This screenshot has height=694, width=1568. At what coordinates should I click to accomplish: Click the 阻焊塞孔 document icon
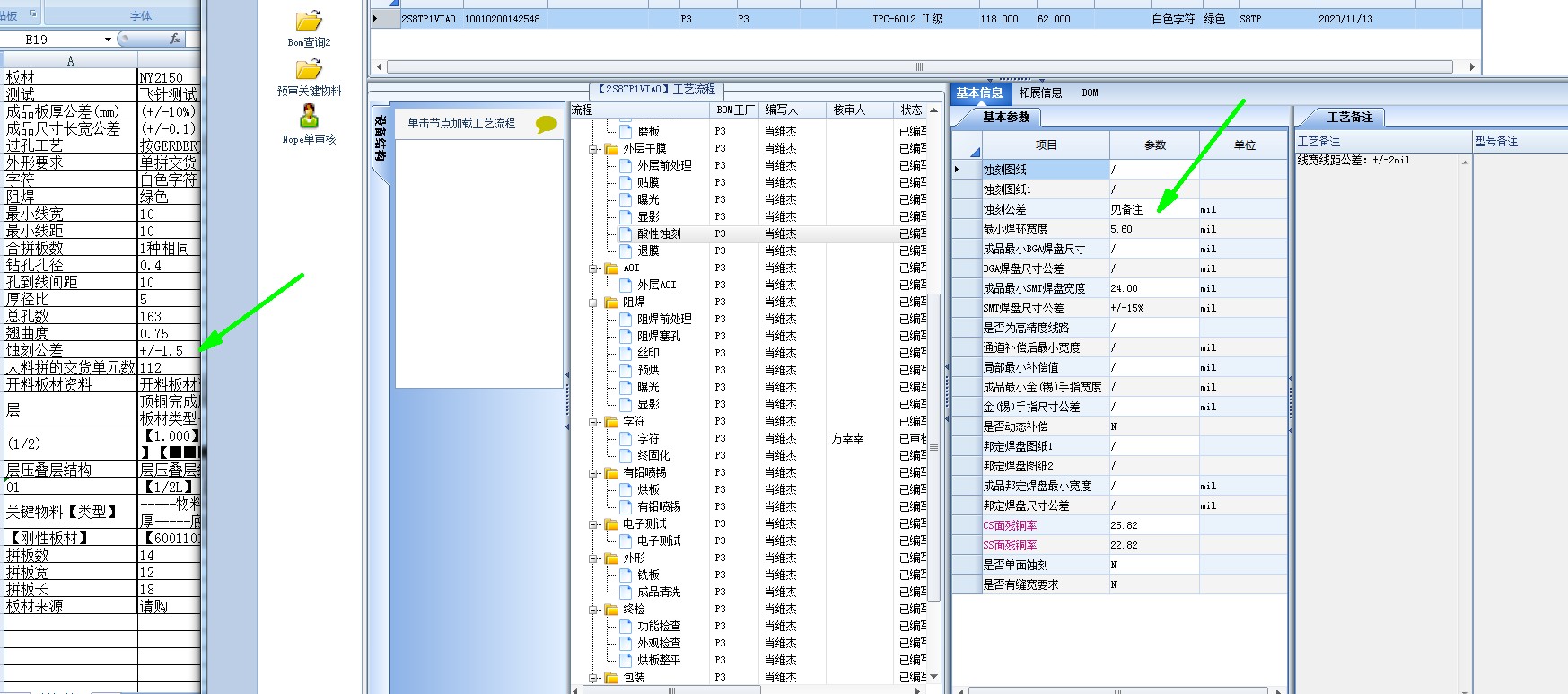click(626, 337)
